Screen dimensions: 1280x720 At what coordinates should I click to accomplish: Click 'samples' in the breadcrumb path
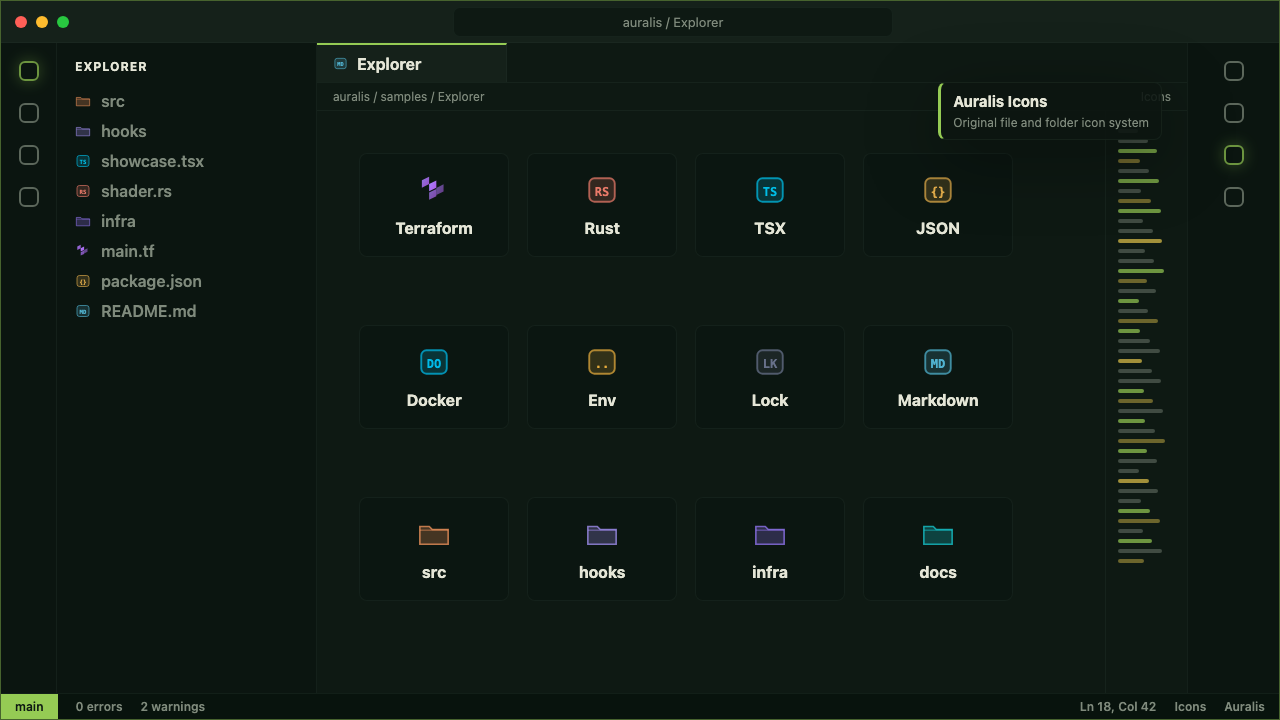click(x=404, y=97)
